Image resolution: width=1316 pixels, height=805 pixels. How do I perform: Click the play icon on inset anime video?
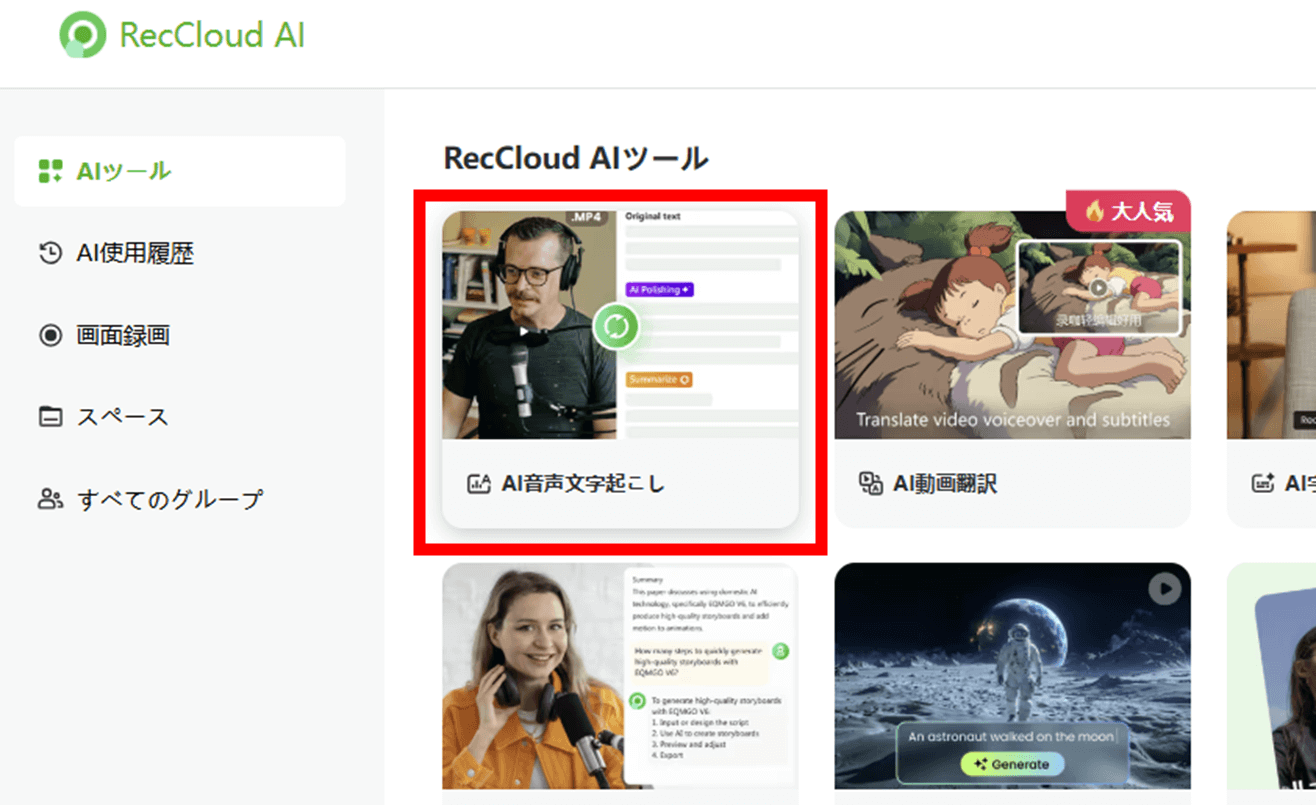tap(1099, 287)
